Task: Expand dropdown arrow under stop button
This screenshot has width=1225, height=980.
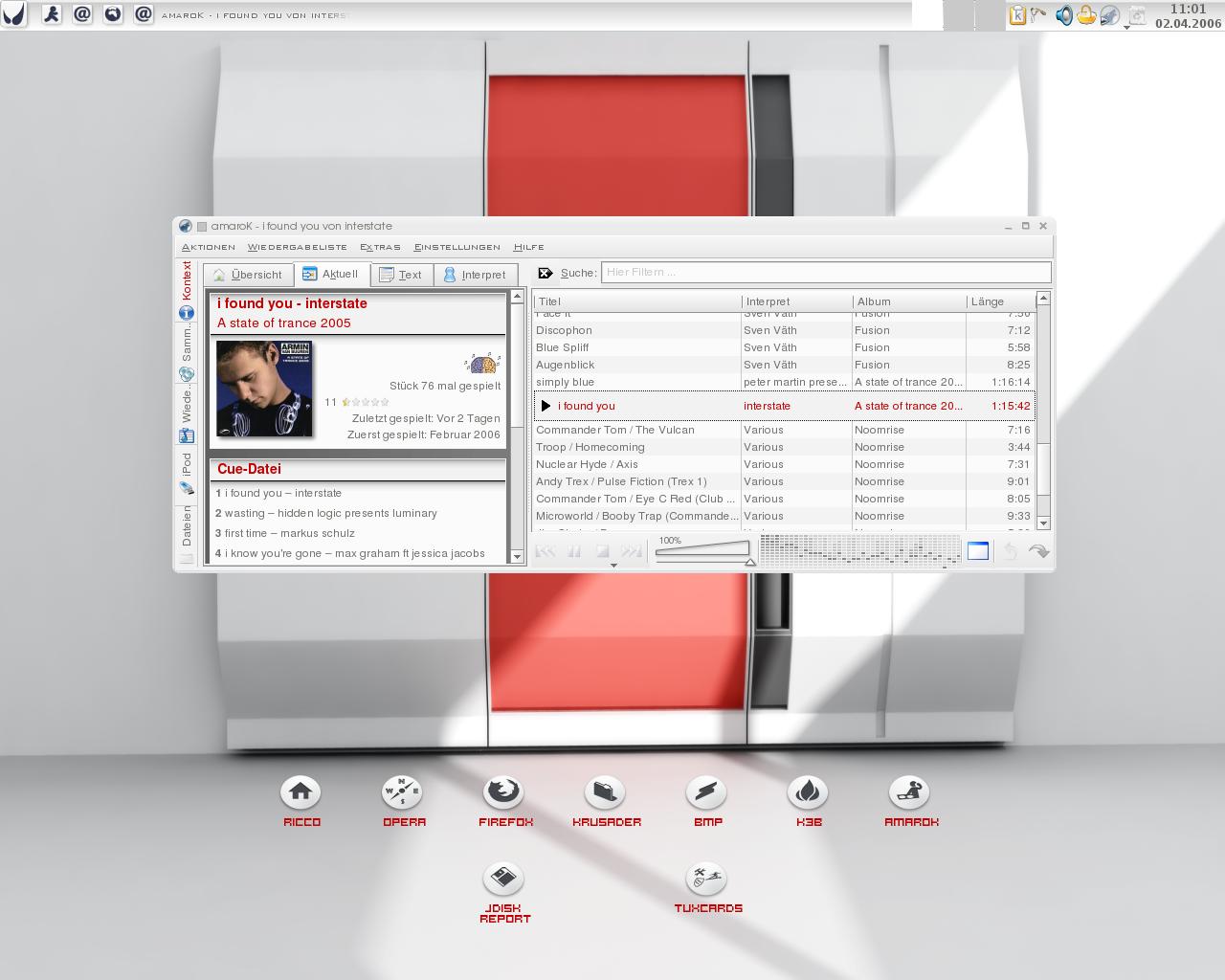Action: [613, 566]
